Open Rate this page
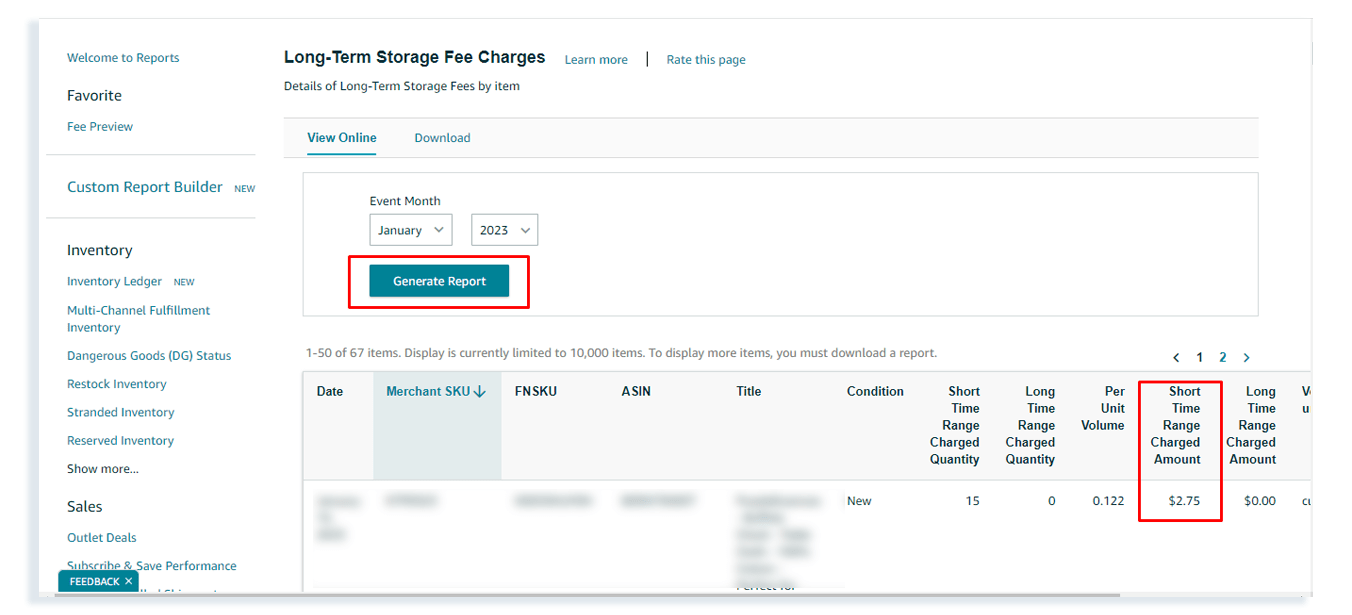This screenshot has width=1352, height=615. click(705, 59)
